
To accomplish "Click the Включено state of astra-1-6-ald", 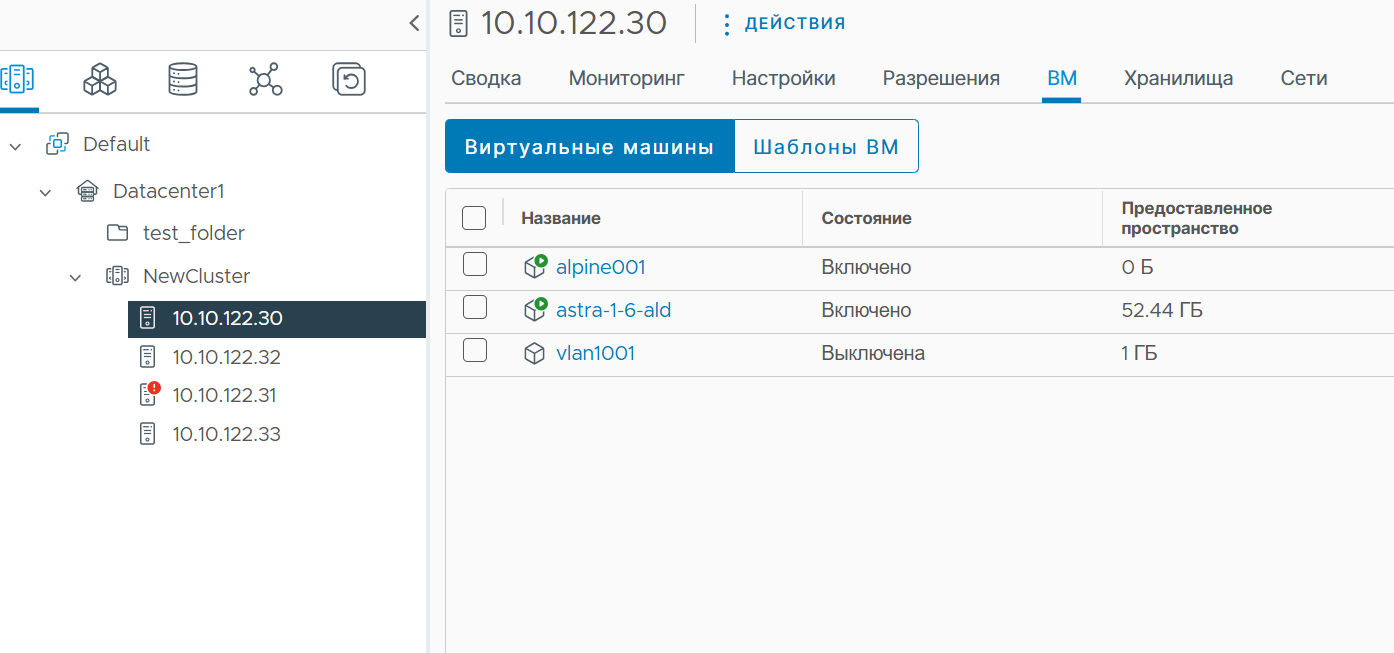I will (866, 310).
